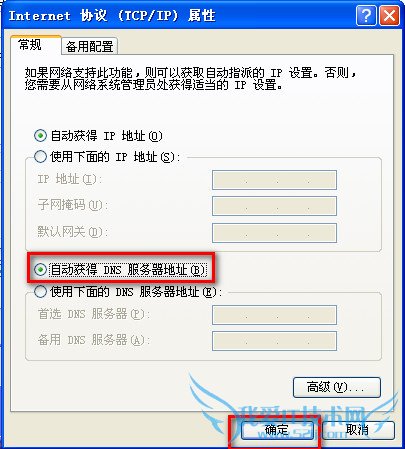The image size is (405, 449).
Task: Click the 高级 button
Action: coord(337,387)
